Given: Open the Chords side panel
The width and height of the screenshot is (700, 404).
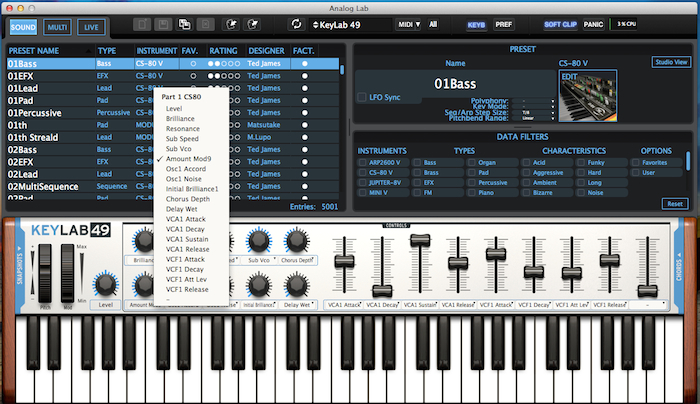Looking at the screenshot, I should [679, 267].
